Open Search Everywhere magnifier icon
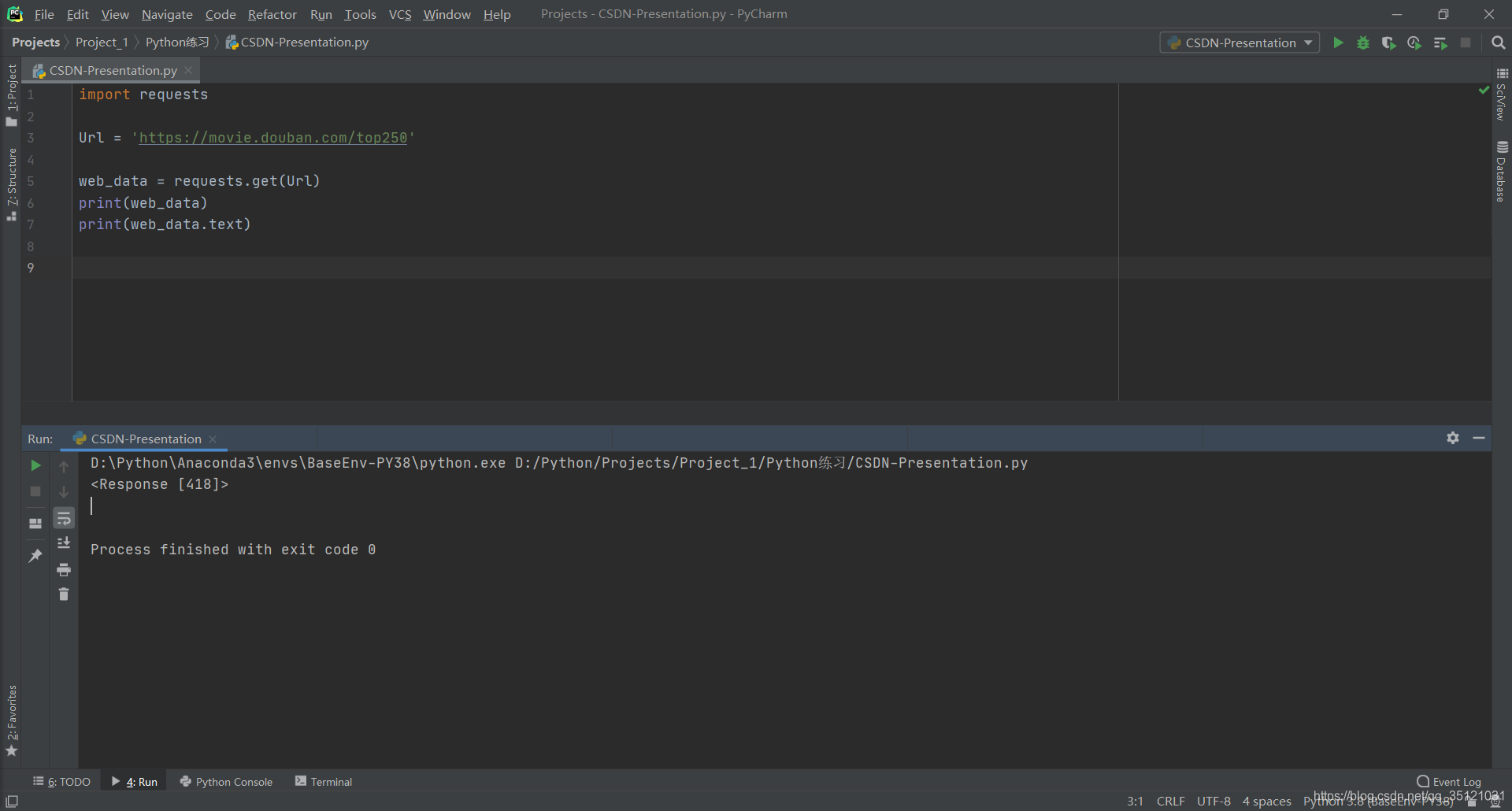The height and width of the screenshot is (811, 1512). click(x=1499, y=43)
